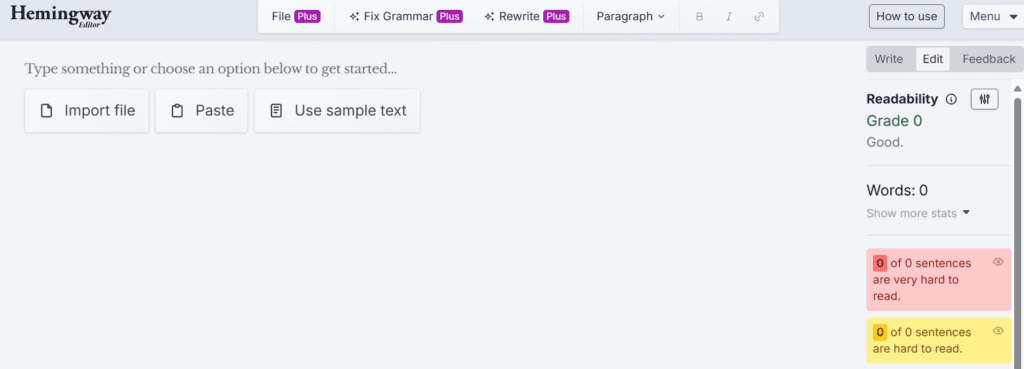1024x369 pixels.
Task: Switch to the Edit tab
Action: (933, 59)
